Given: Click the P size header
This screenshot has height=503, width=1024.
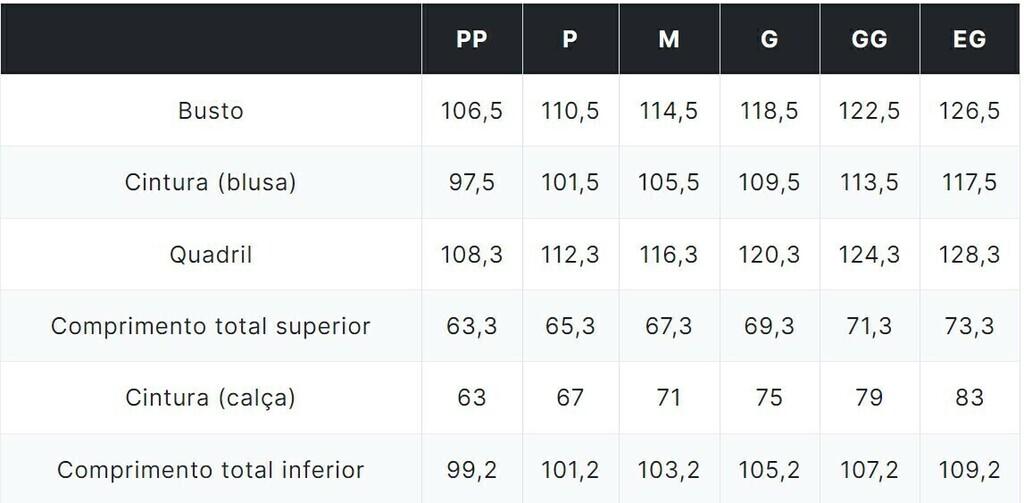Looking at the screenshot, I should pyautogui.click(x=570, y=39).
